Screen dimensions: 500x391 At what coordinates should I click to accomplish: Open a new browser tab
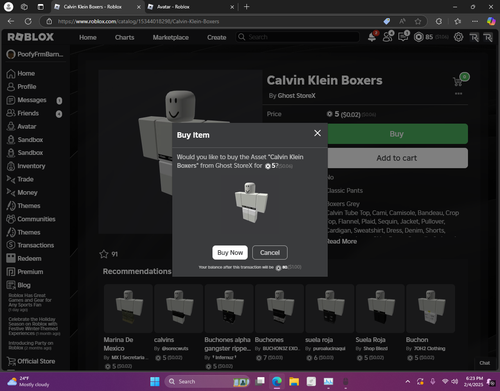click(246, 7)
